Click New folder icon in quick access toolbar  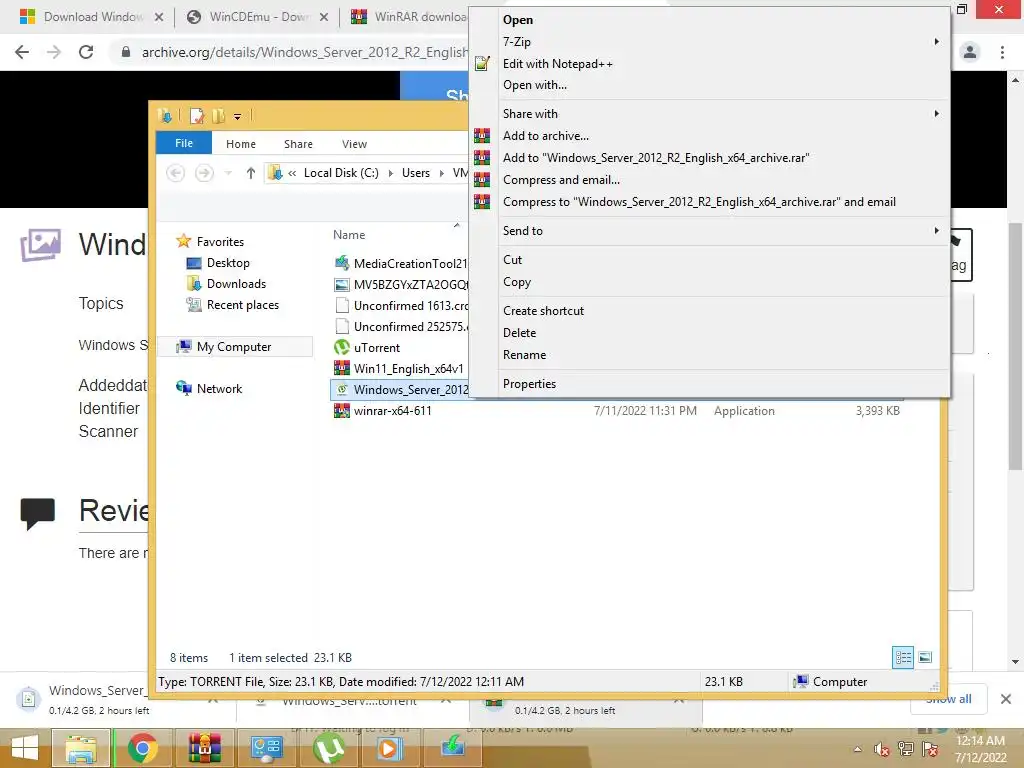(x=218, y=116)
